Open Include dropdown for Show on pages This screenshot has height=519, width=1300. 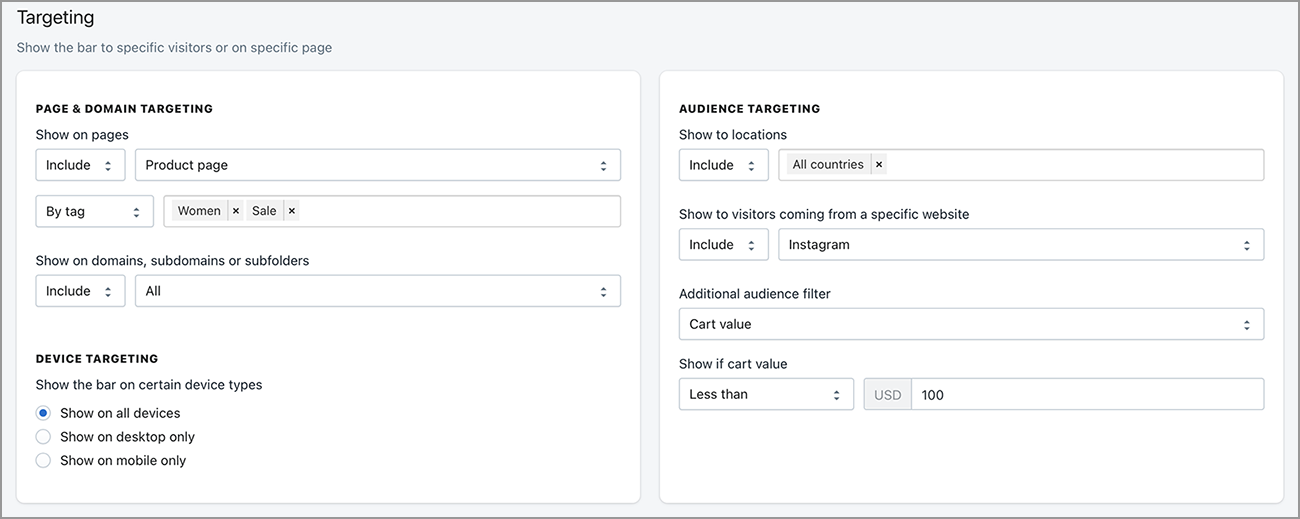pyautogui.click(x=80, y=165)
